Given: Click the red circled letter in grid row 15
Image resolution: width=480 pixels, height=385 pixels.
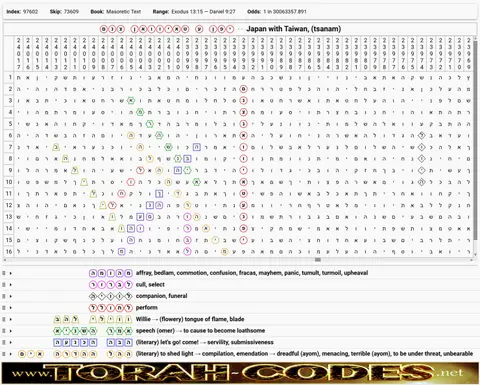Looking at the screenshot, I should 243,240.
